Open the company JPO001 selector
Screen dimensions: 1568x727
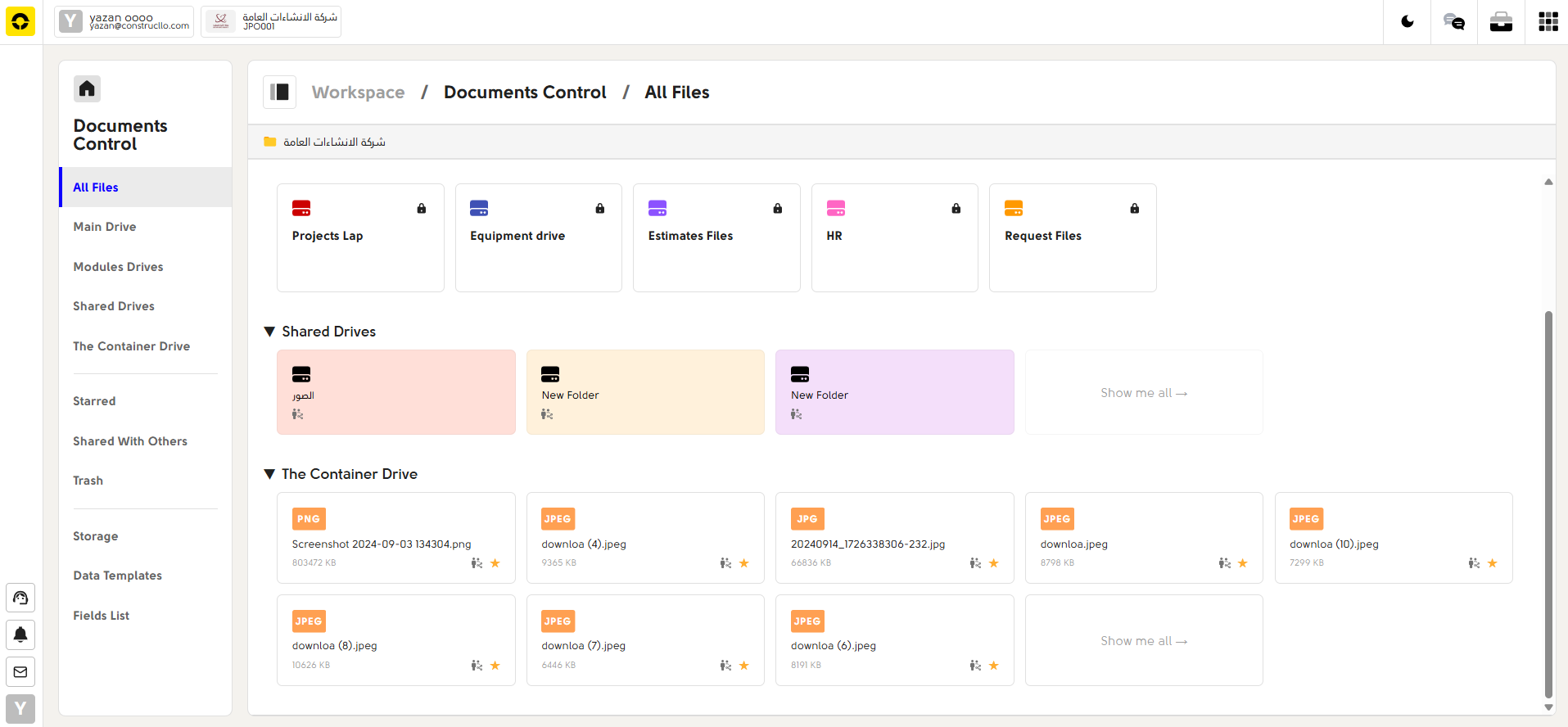271,21
